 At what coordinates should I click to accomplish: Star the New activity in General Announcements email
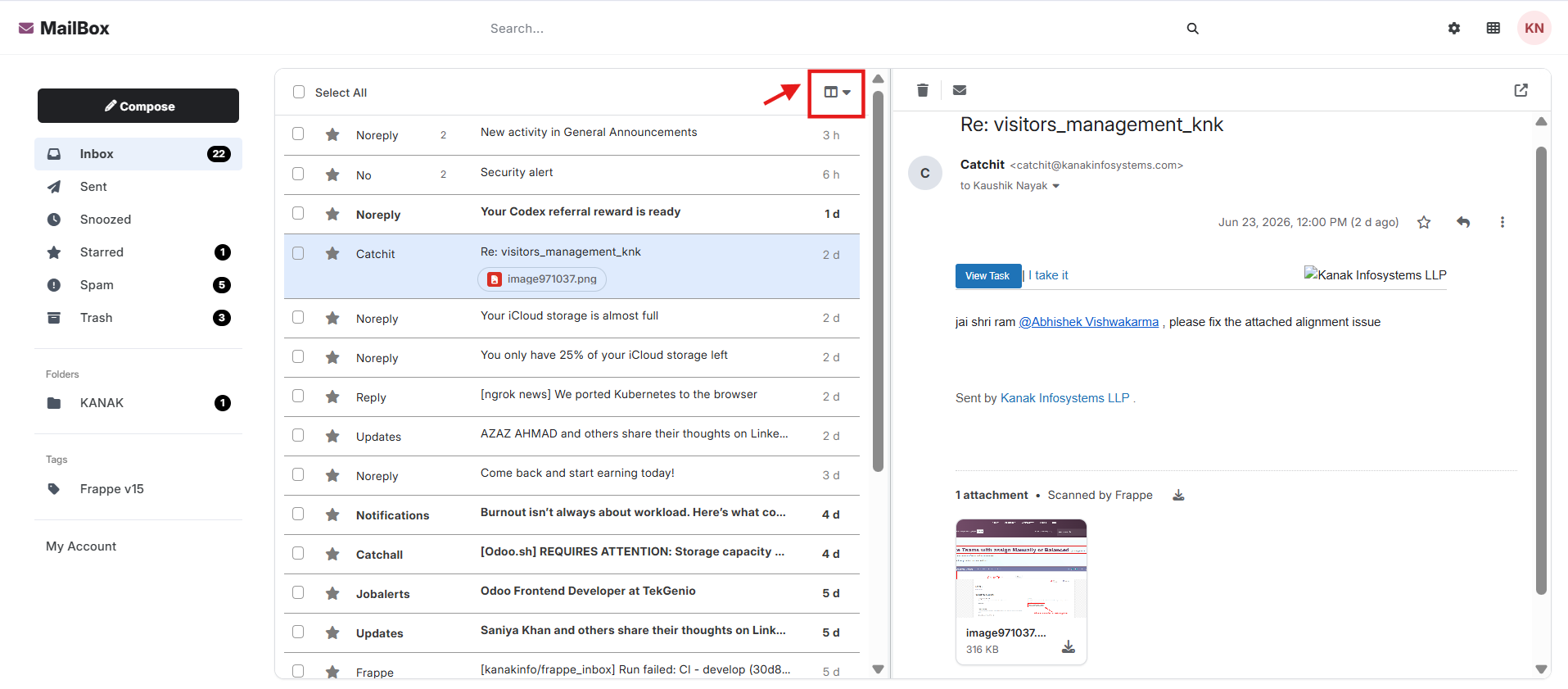(x=332, y=134)
